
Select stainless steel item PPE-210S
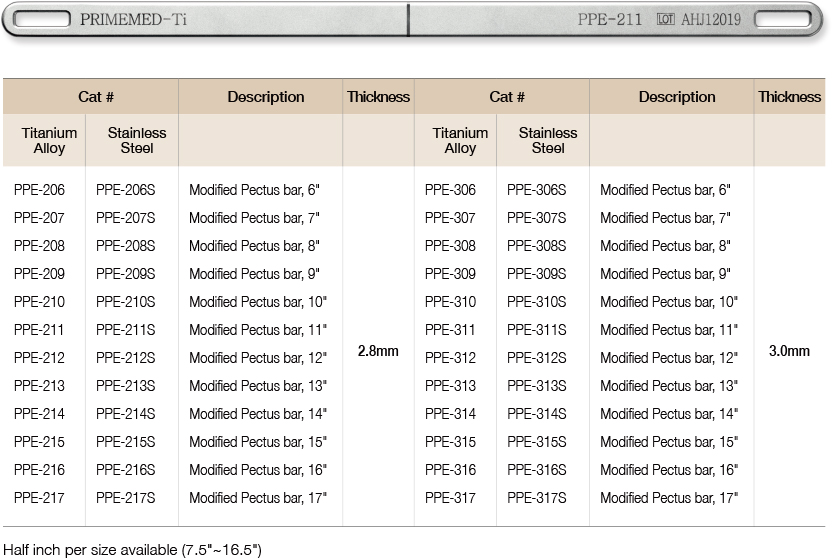pyautogui.click(x=126, y=302)
